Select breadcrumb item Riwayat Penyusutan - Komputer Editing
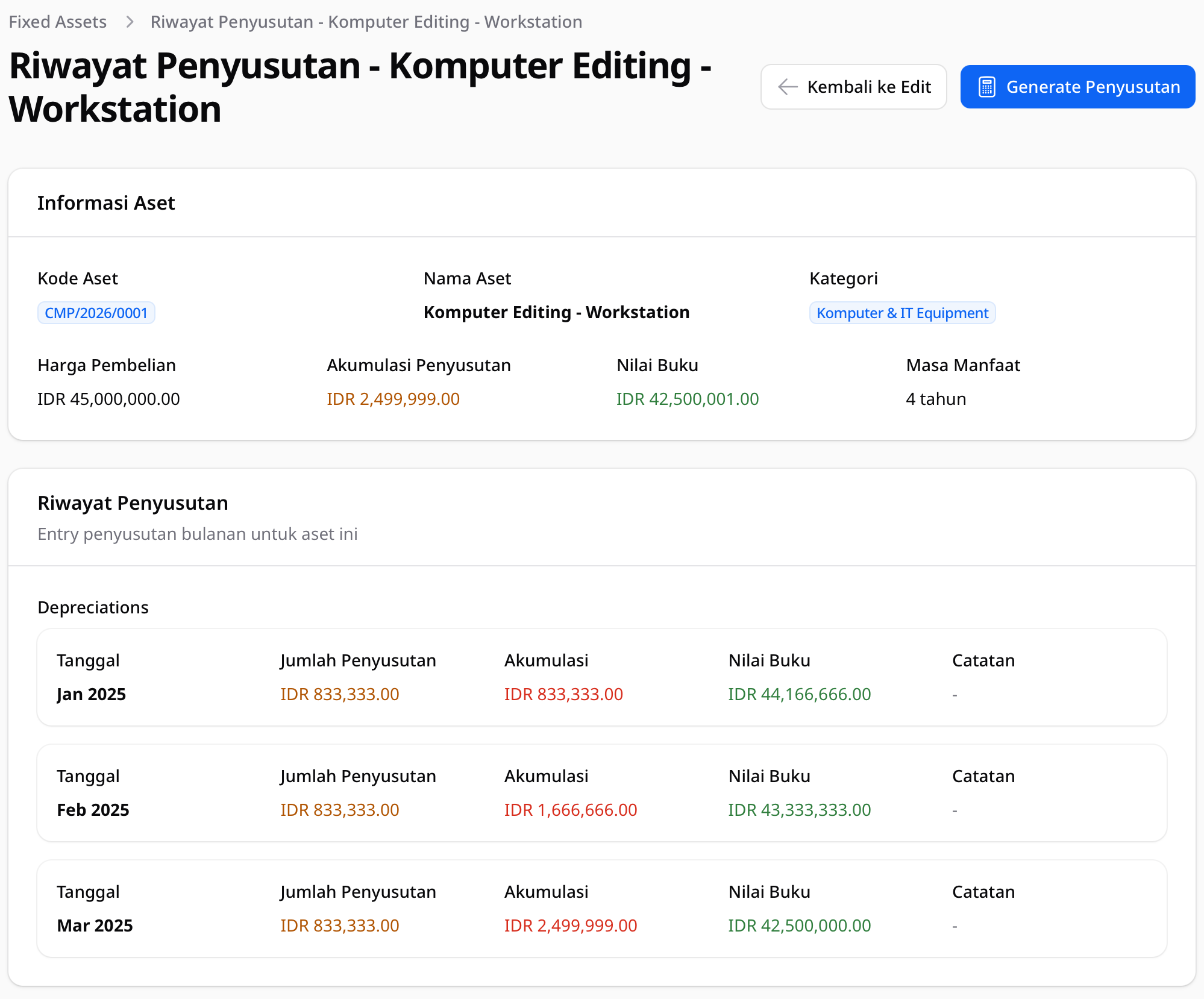 tap(366, 22)
